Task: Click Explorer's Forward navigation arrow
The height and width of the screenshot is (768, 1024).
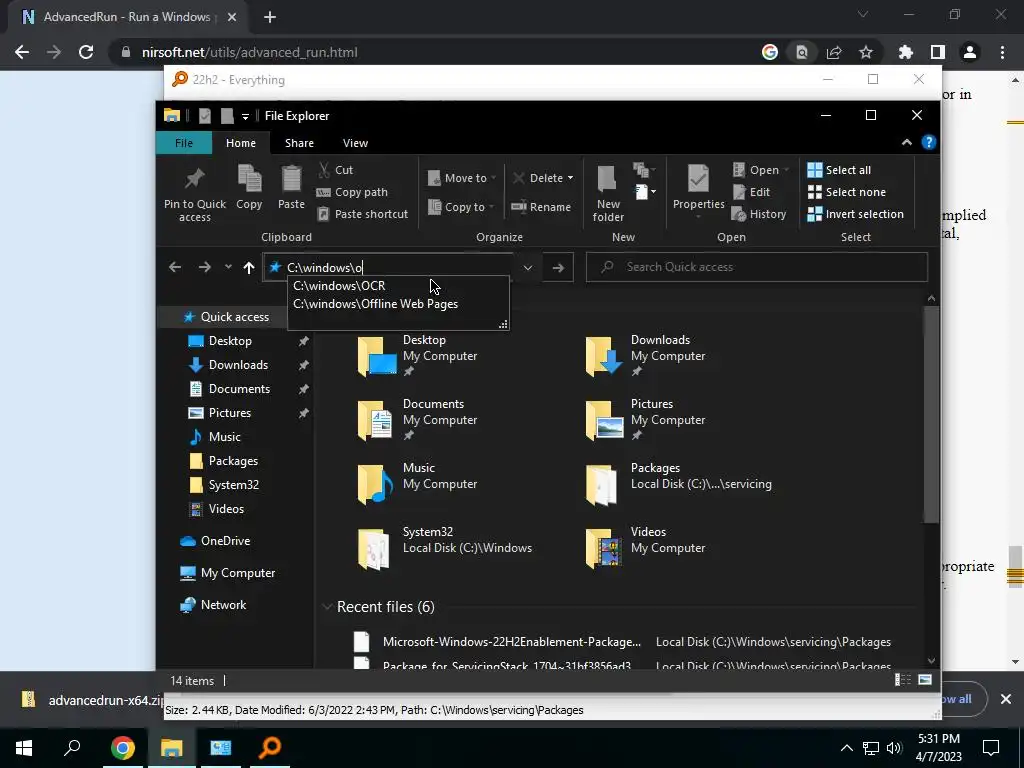Action: point(204,267)
